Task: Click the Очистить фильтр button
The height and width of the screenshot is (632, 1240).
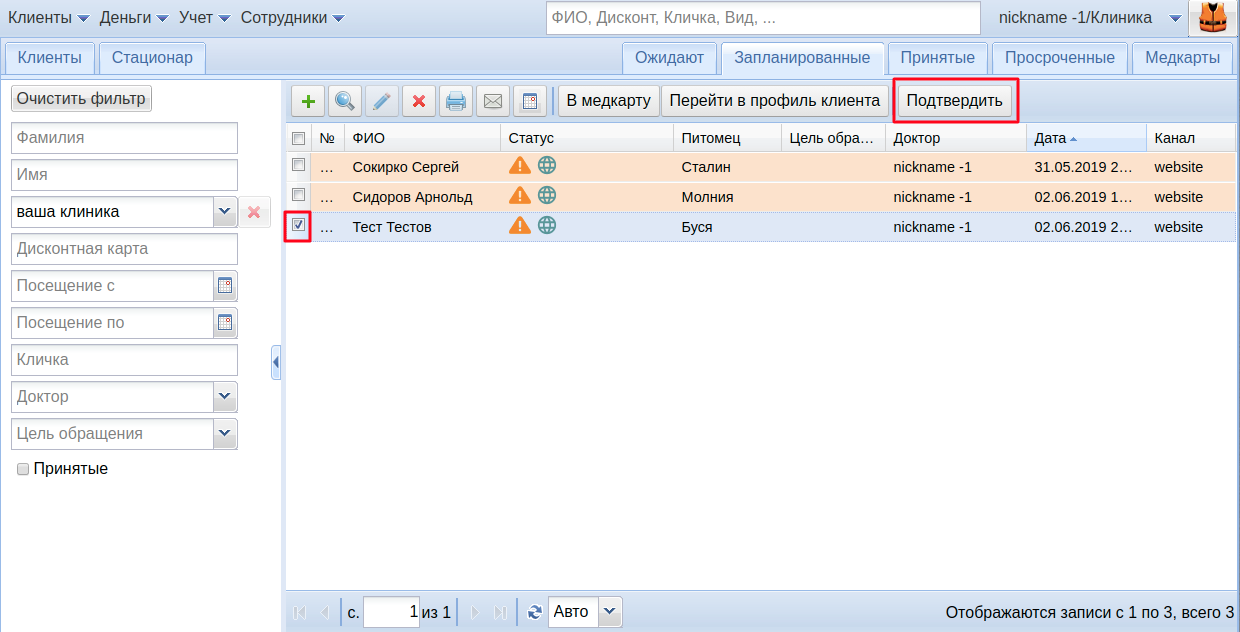Action: tap(81, 99)
